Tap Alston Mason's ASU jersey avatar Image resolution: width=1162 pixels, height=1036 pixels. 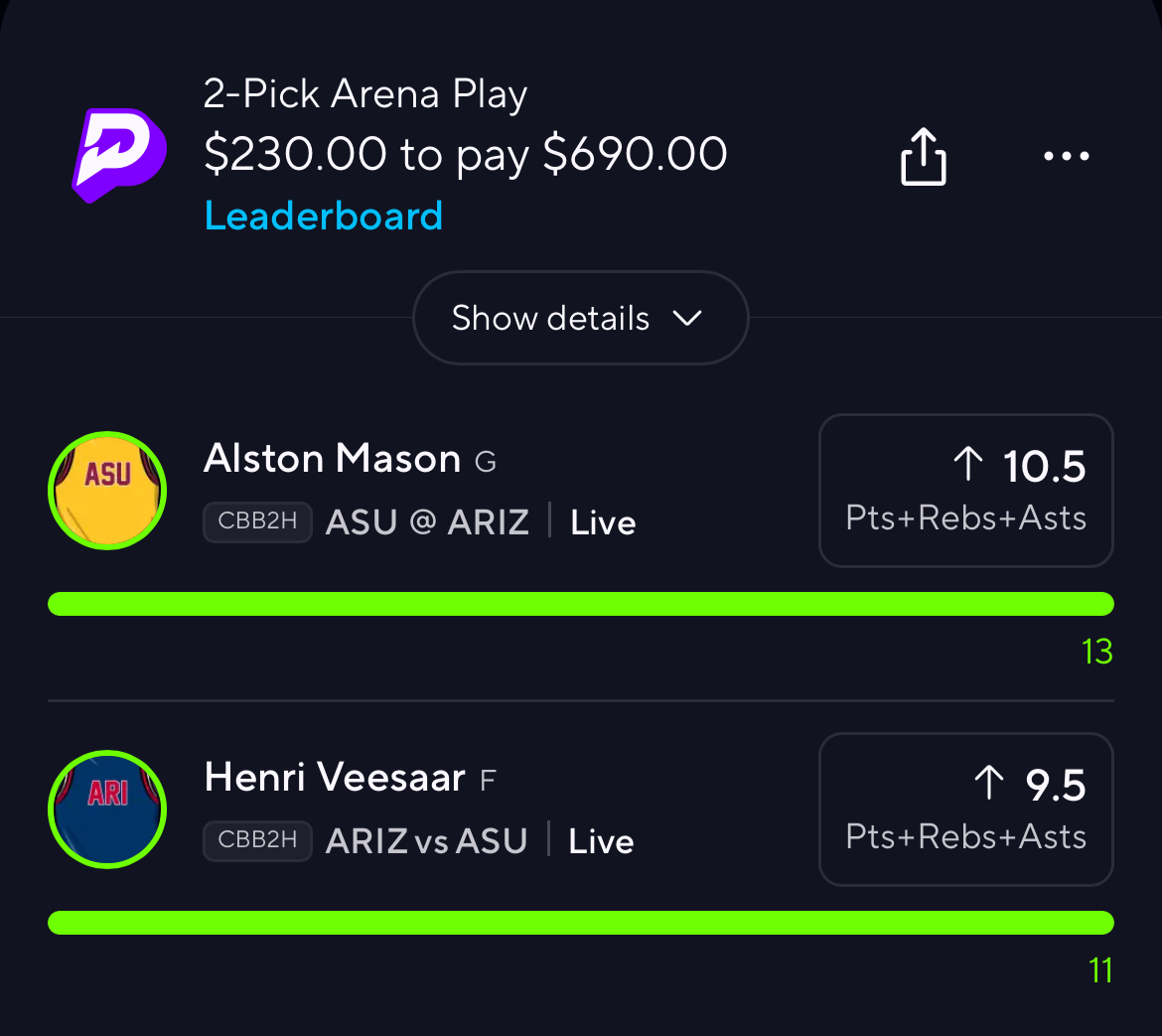tap(107, 491)
